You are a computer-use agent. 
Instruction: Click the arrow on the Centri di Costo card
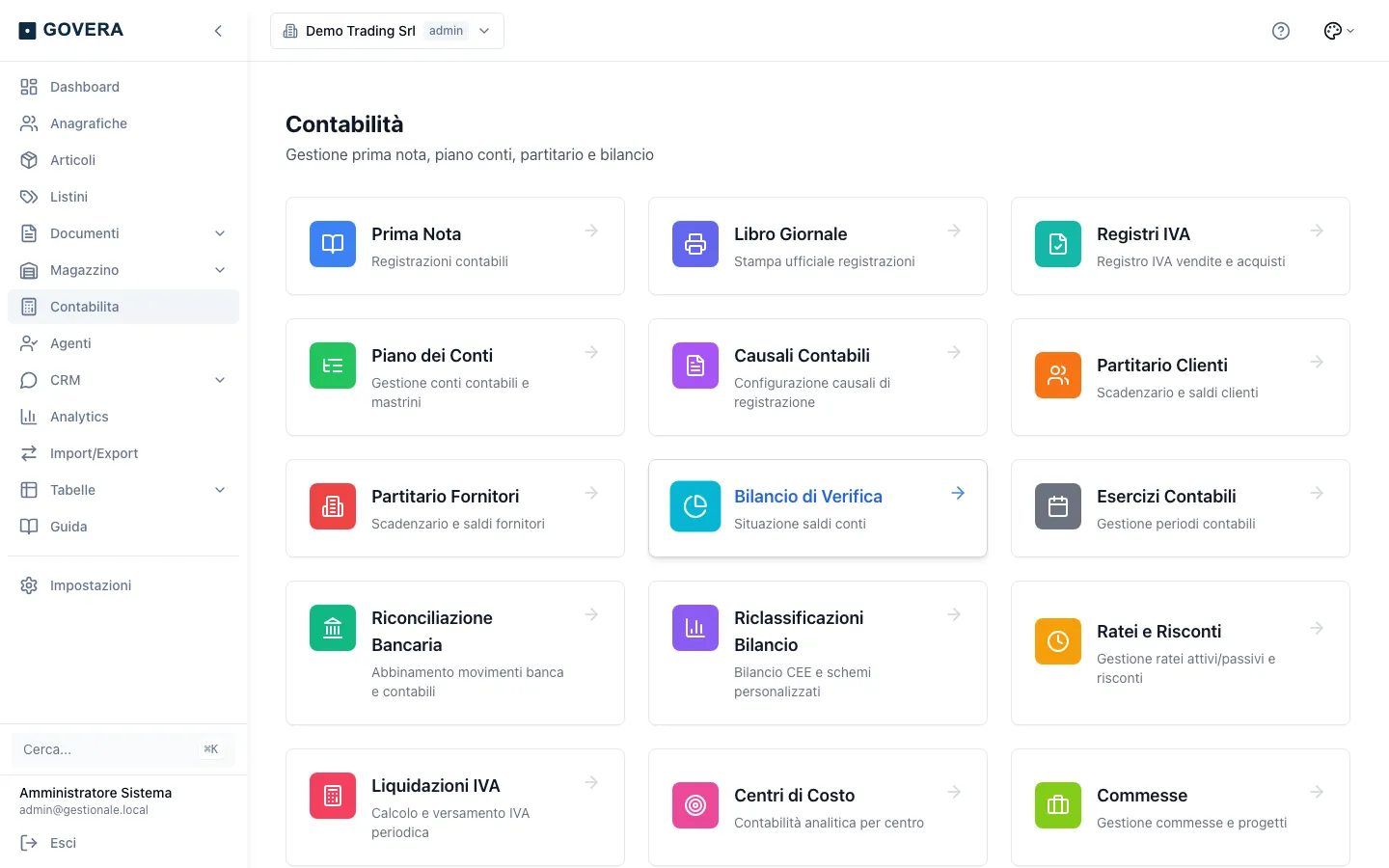(x=954, y=792)
